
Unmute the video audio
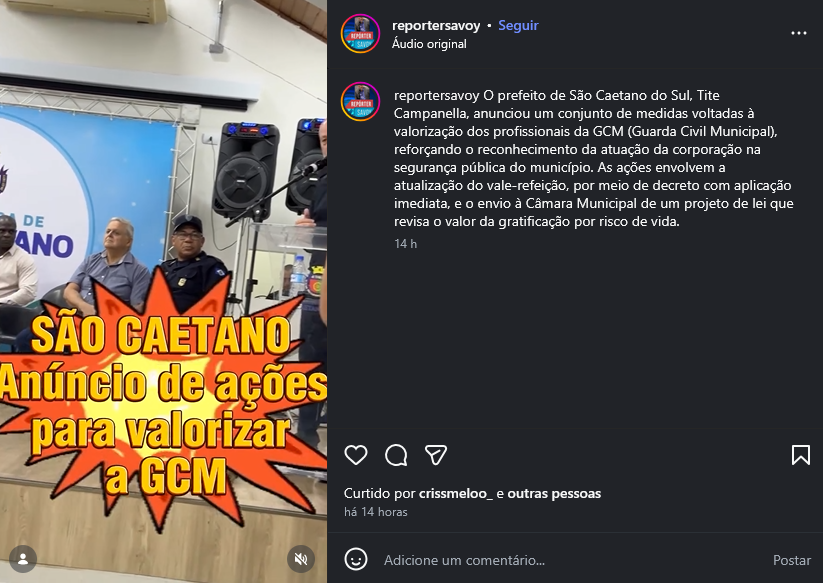[301, 559]
